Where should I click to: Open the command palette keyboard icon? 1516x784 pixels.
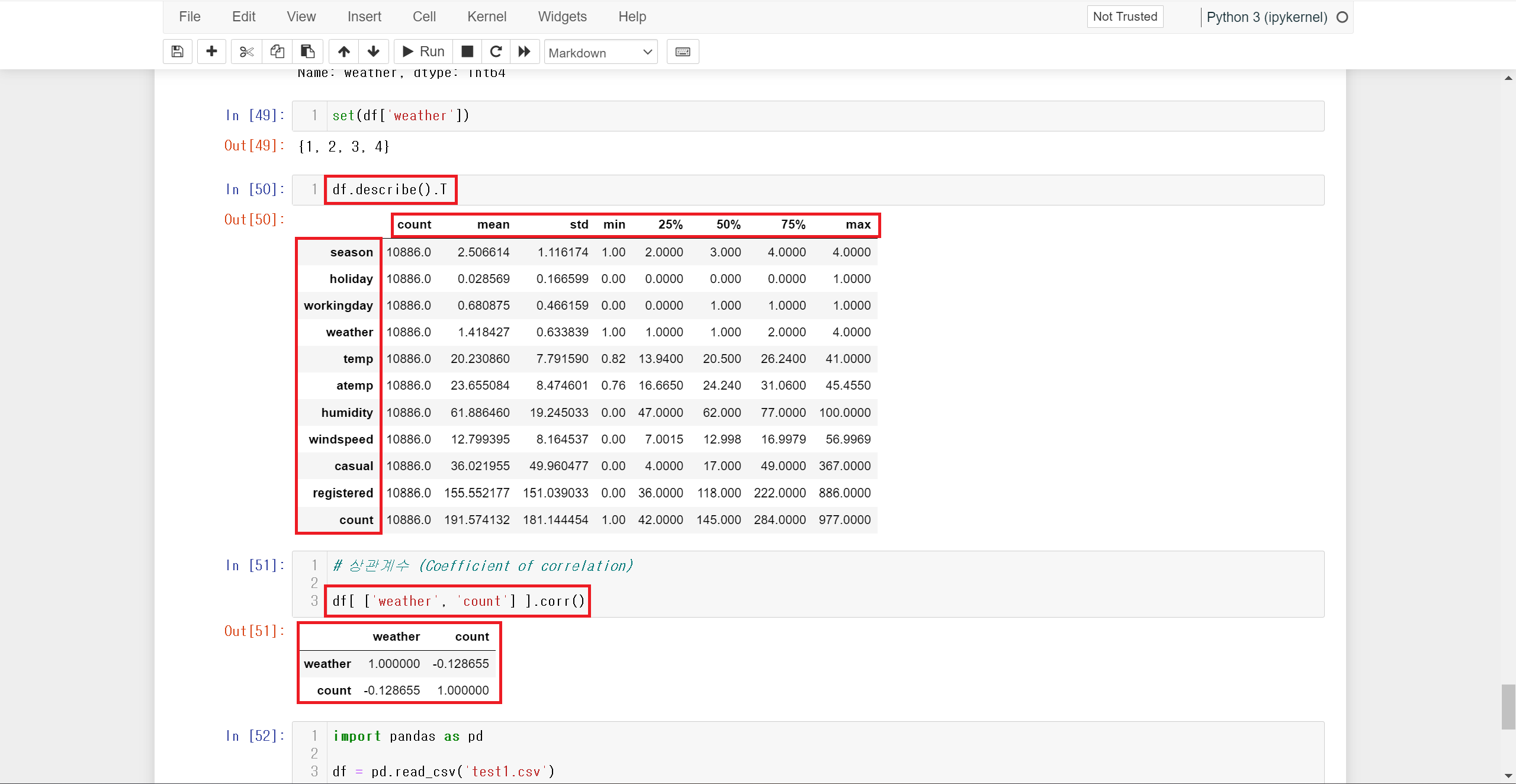pos(682,52)
